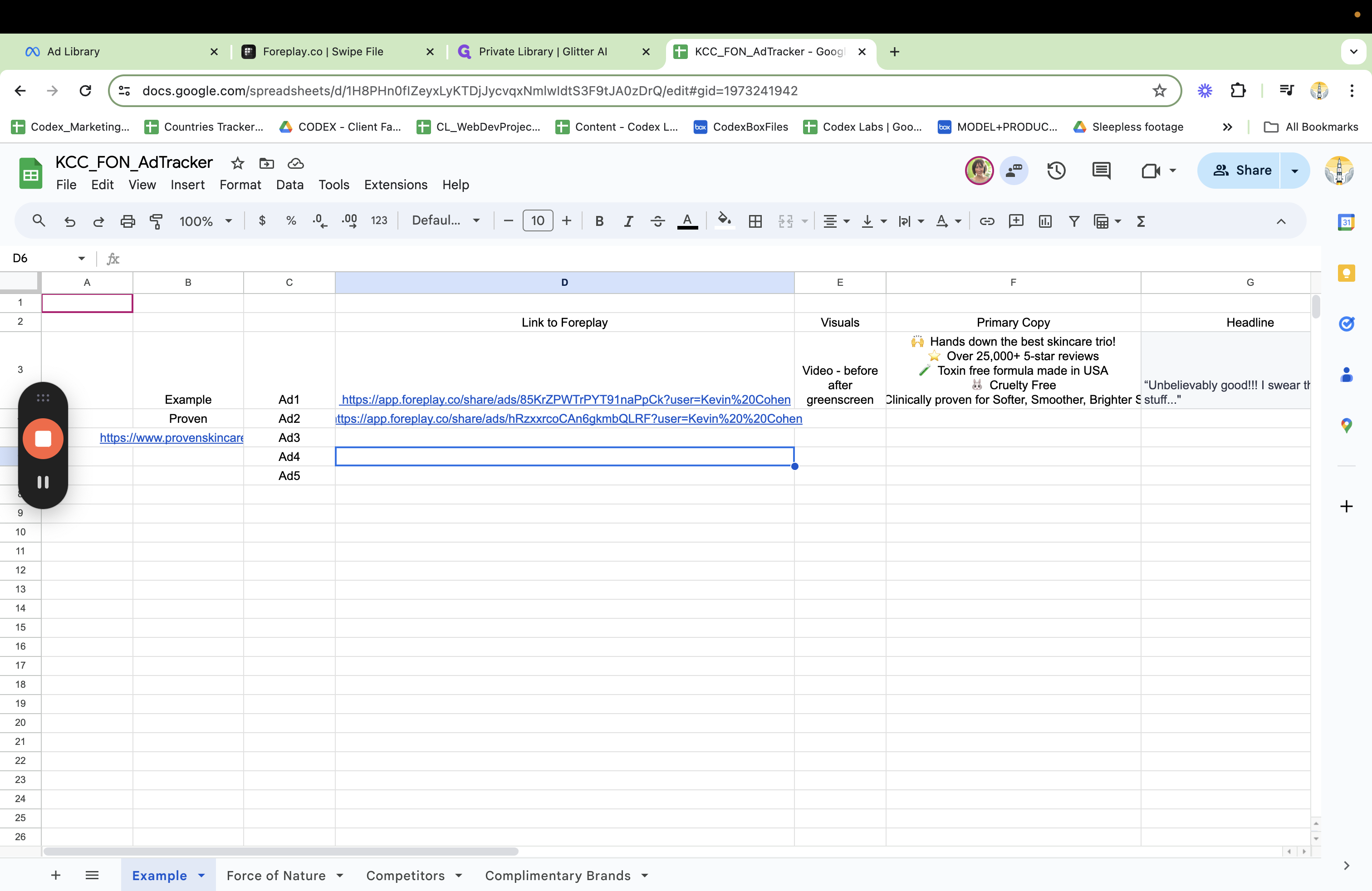Open the Ad2 Foreplay share link

(x=568, y=419)
